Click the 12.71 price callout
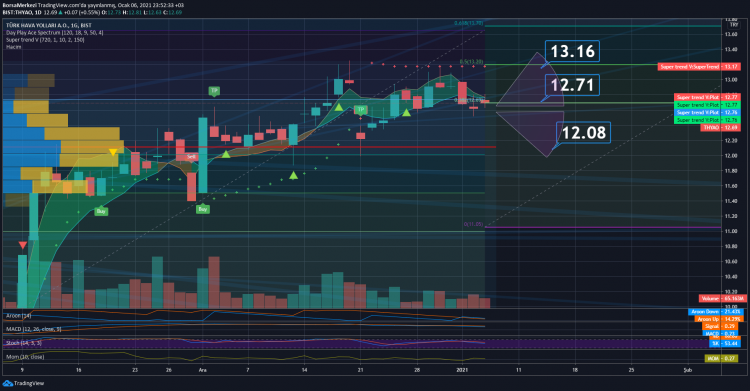Image resolution: width=750 pixels, height=391 pixels. [x=572, y=85]
